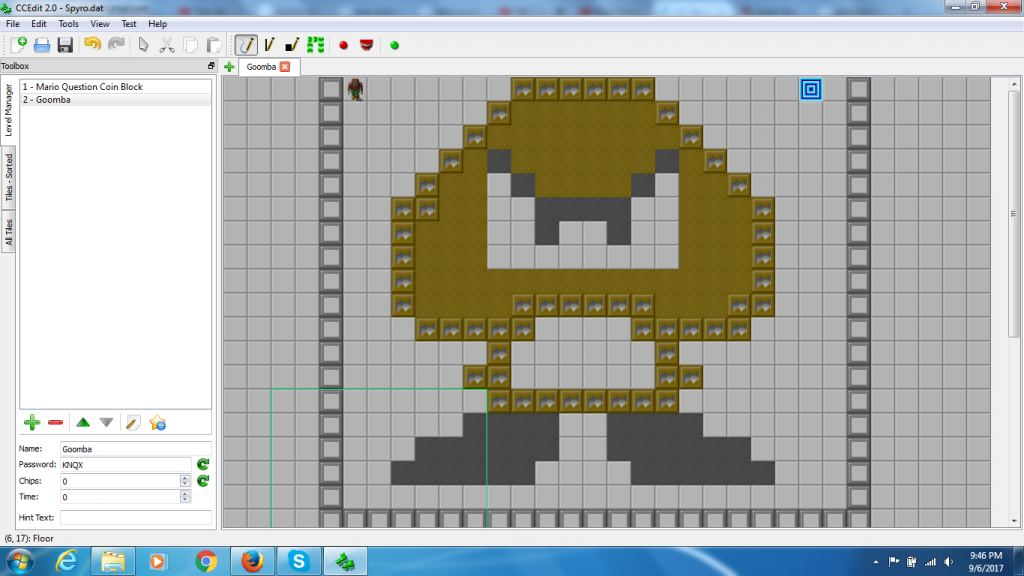Float the Toolbox panel
1024x576 pixels.
pyautogui.click(x=211, y=66)
